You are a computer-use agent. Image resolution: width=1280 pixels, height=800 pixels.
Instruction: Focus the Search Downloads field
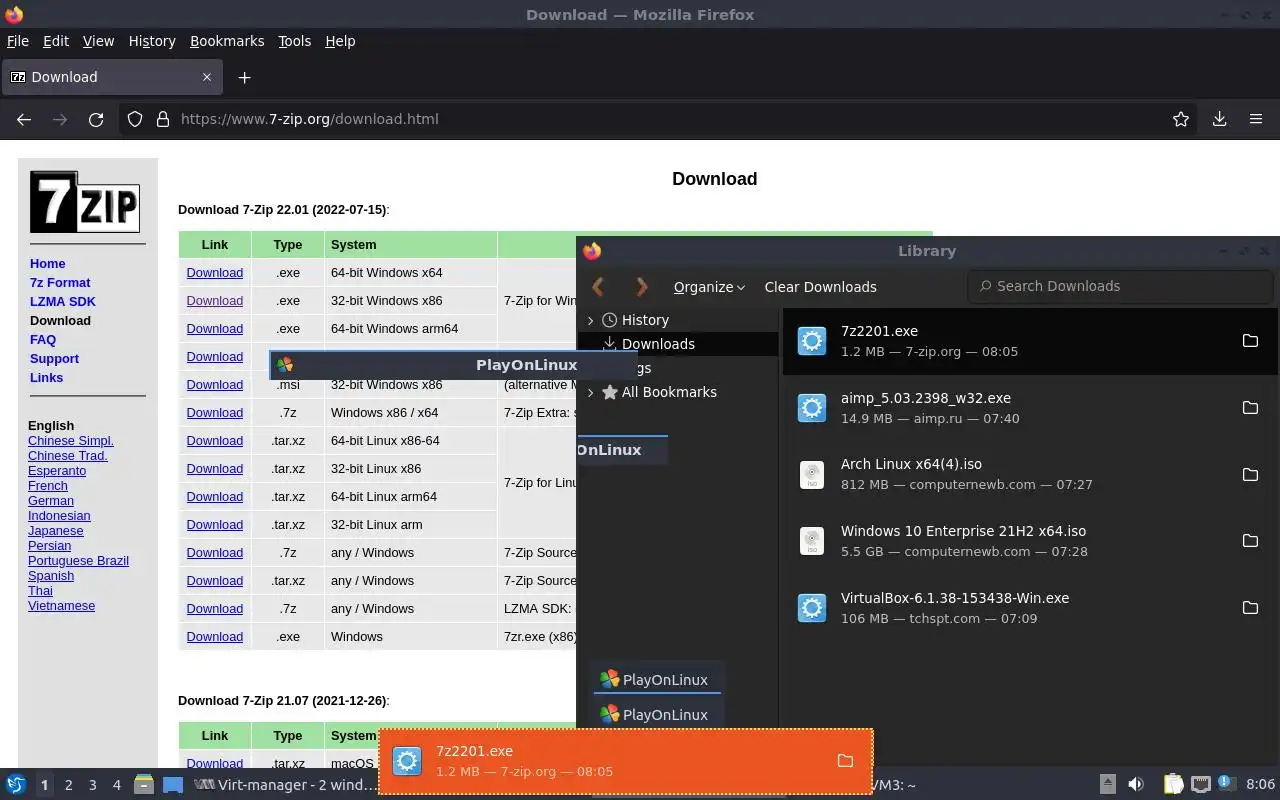click(1120, 286)
